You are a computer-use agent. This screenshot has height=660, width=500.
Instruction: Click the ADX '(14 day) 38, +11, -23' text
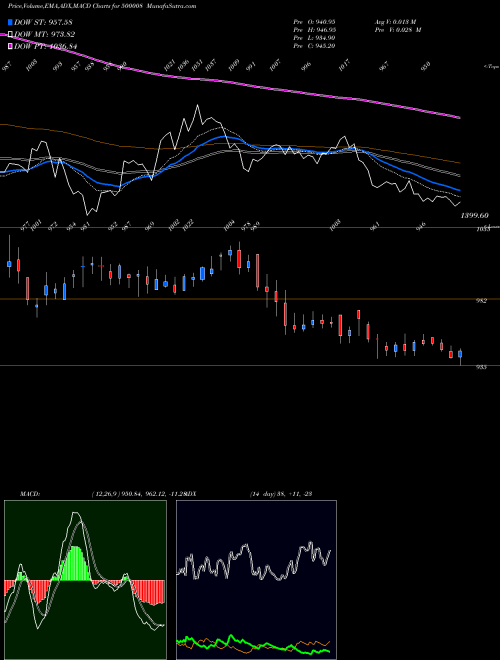[281, 494]
